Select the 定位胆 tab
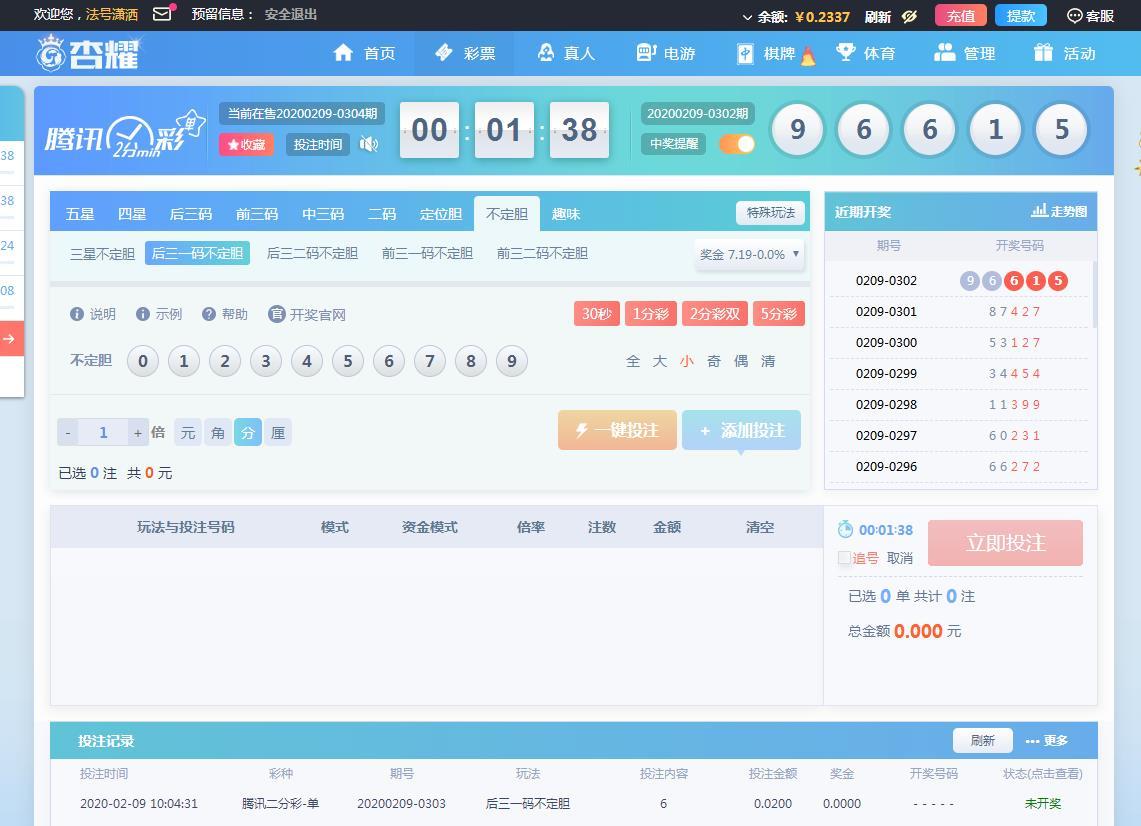Viewport: 1141px width, 826px height. pyautogui.click(x=440, y=214)
